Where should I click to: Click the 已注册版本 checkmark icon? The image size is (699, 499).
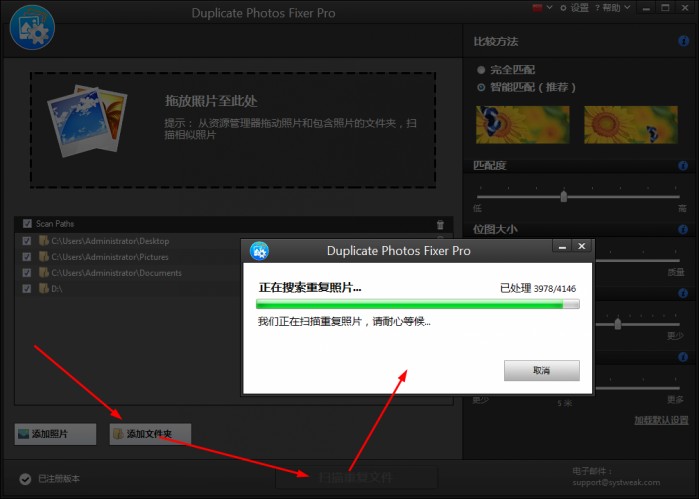click(25, 479)
